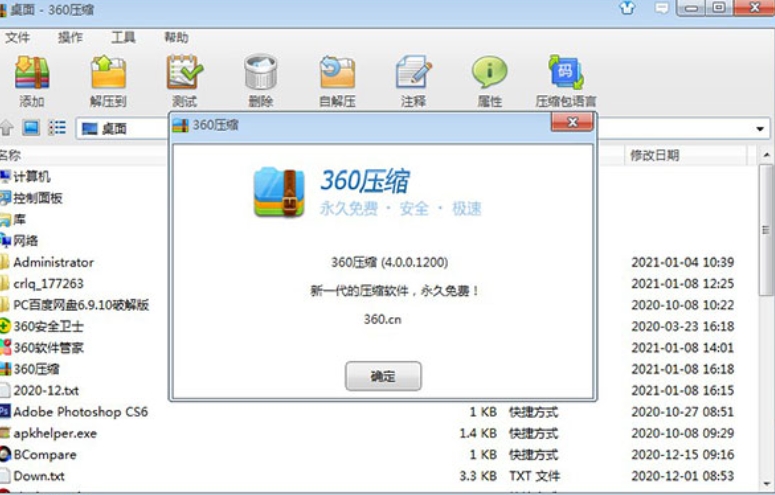Select the Administrator folder
The width and height of the screenshot is (775, 495).
point(47,262)
